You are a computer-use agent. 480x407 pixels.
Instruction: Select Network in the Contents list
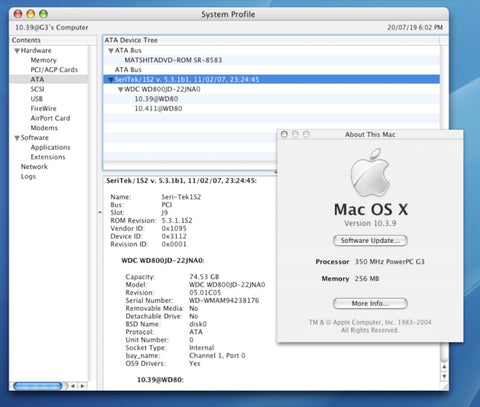click(x=34, y=167)
